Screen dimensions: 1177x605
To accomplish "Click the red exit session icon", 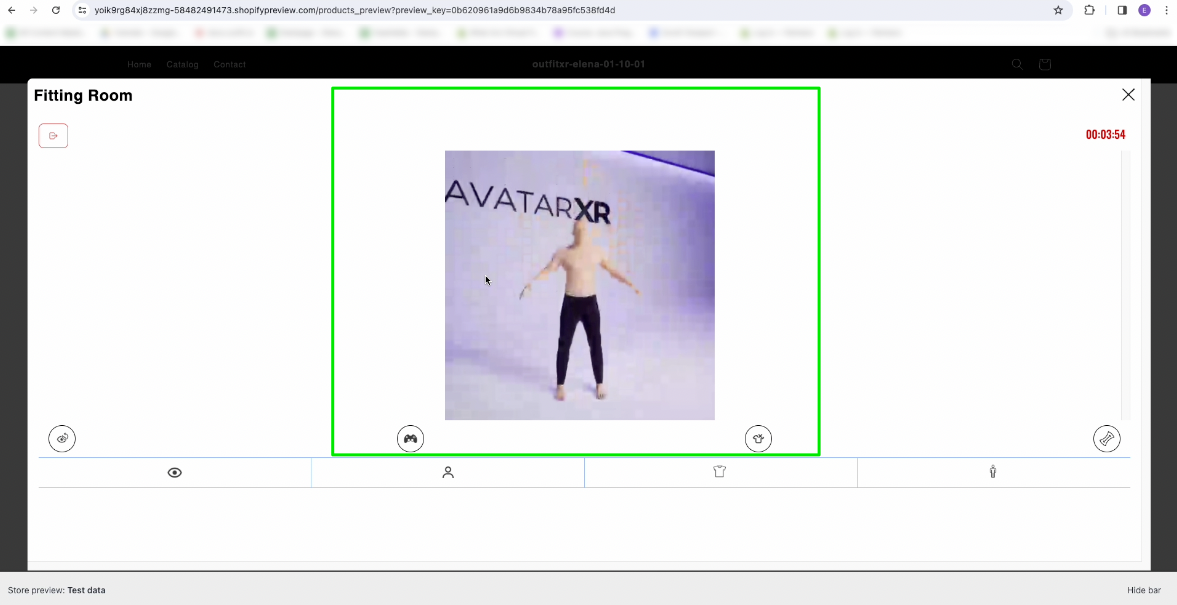I will (53, 136).
